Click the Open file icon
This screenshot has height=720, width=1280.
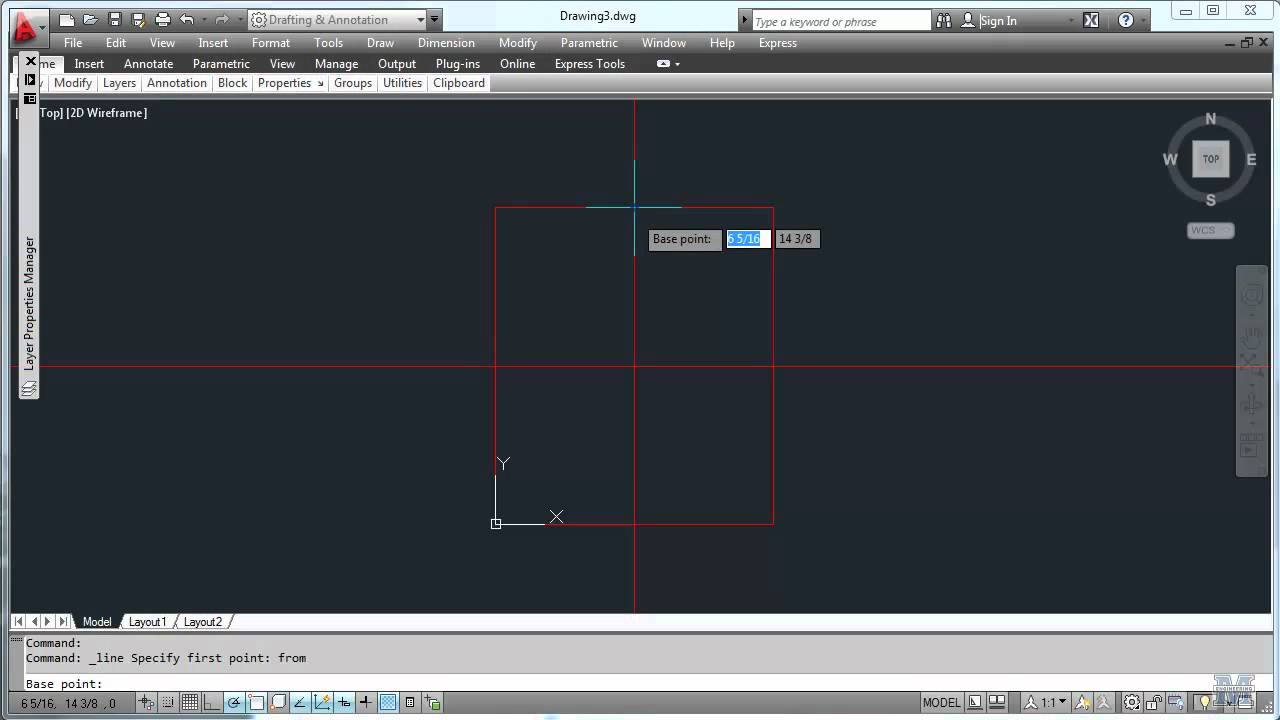coord(90,20)
